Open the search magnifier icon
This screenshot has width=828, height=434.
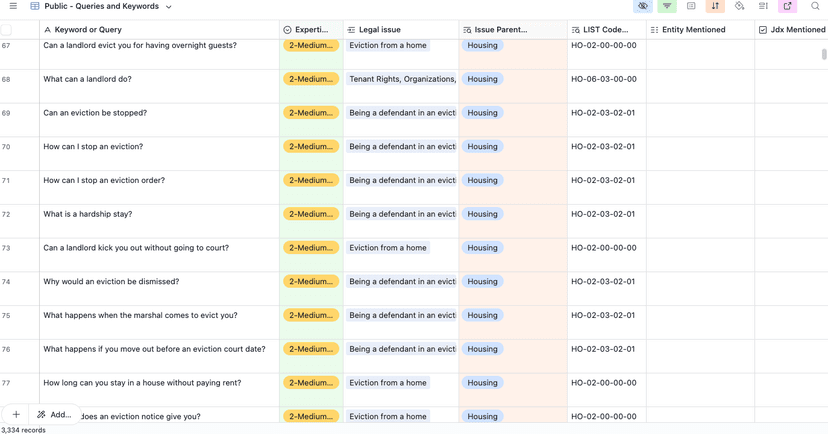815,7
